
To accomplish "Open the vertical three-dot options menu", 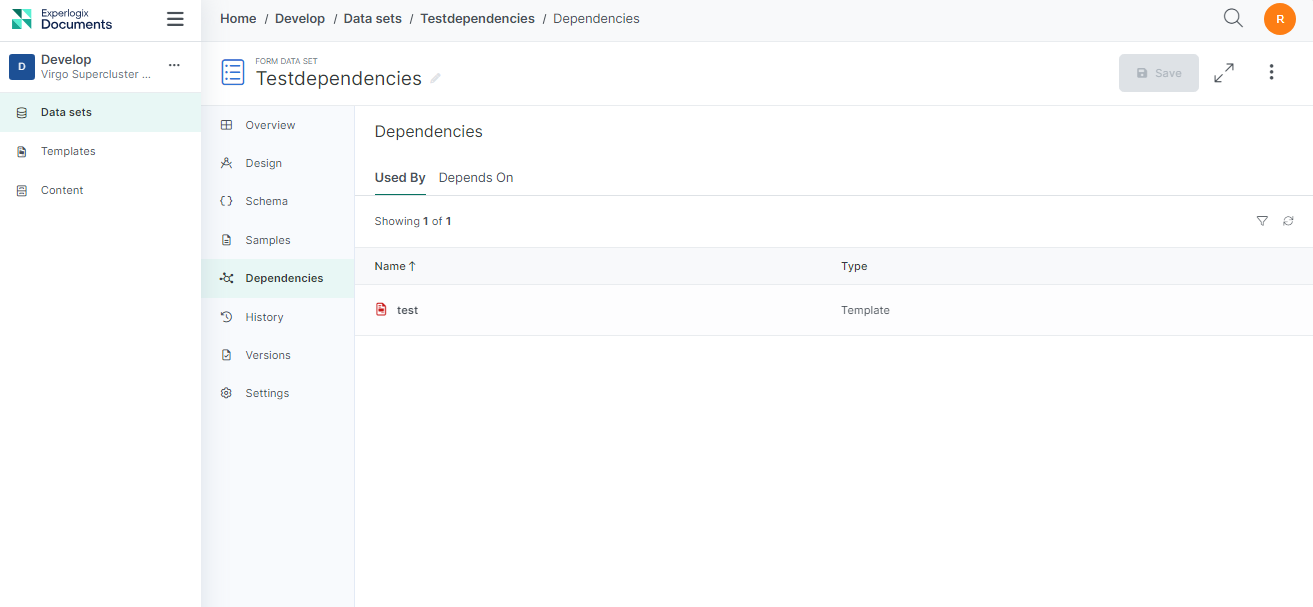I will pos(1271,73).
